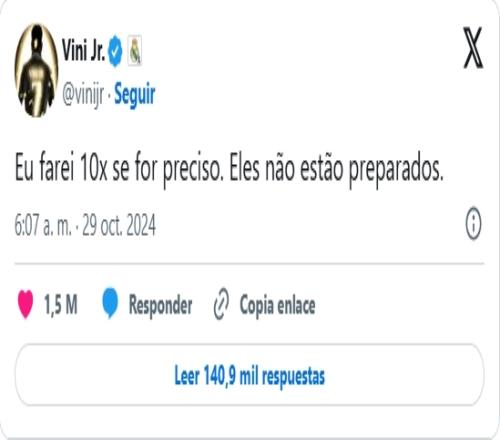The width and height of the screenshot is (500, 440).
Task: Click the 1,5 M likes count
Action: (61, 304)
